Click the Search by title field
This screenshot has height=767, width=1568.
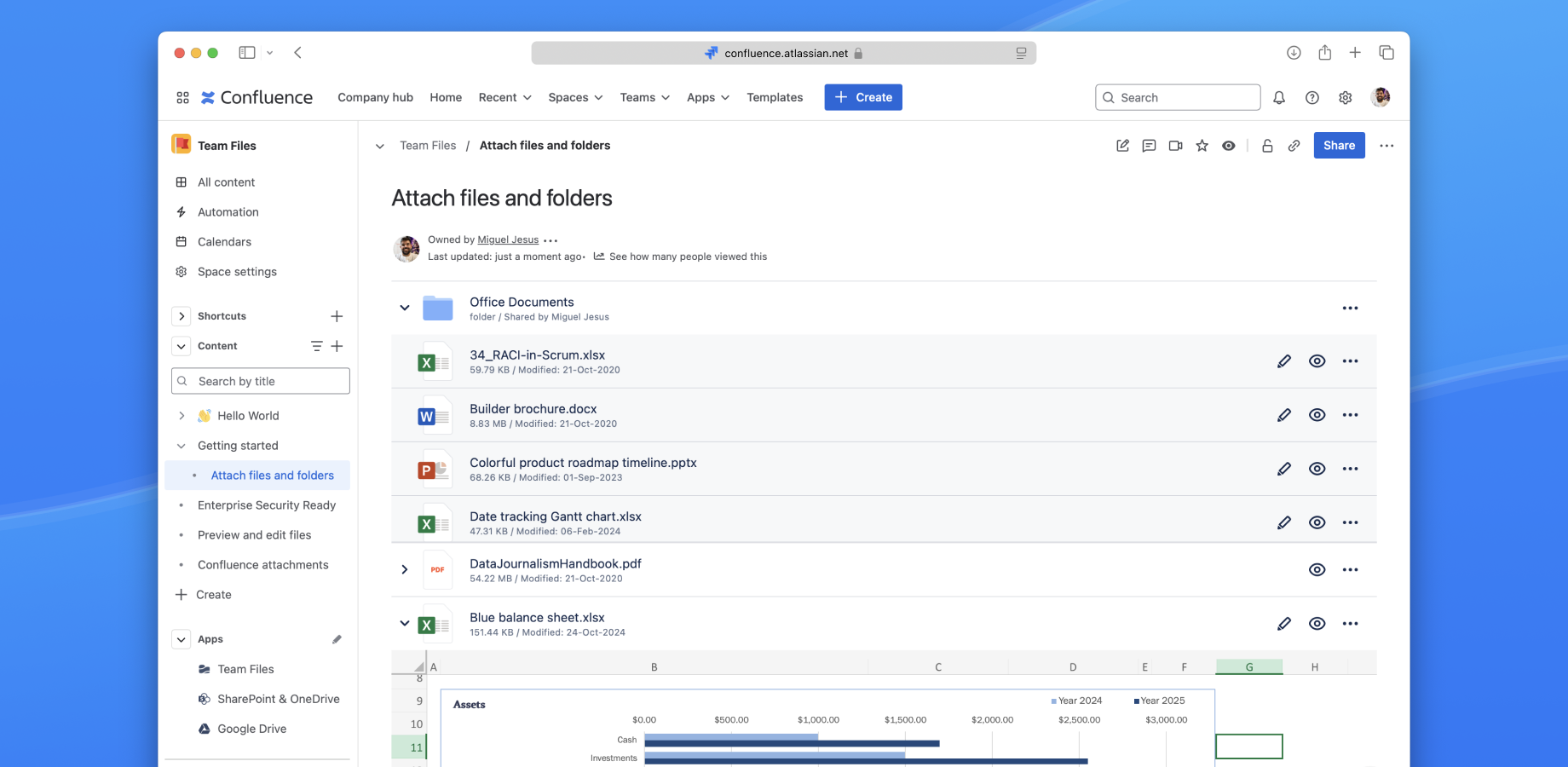click(x=261, y=382)
